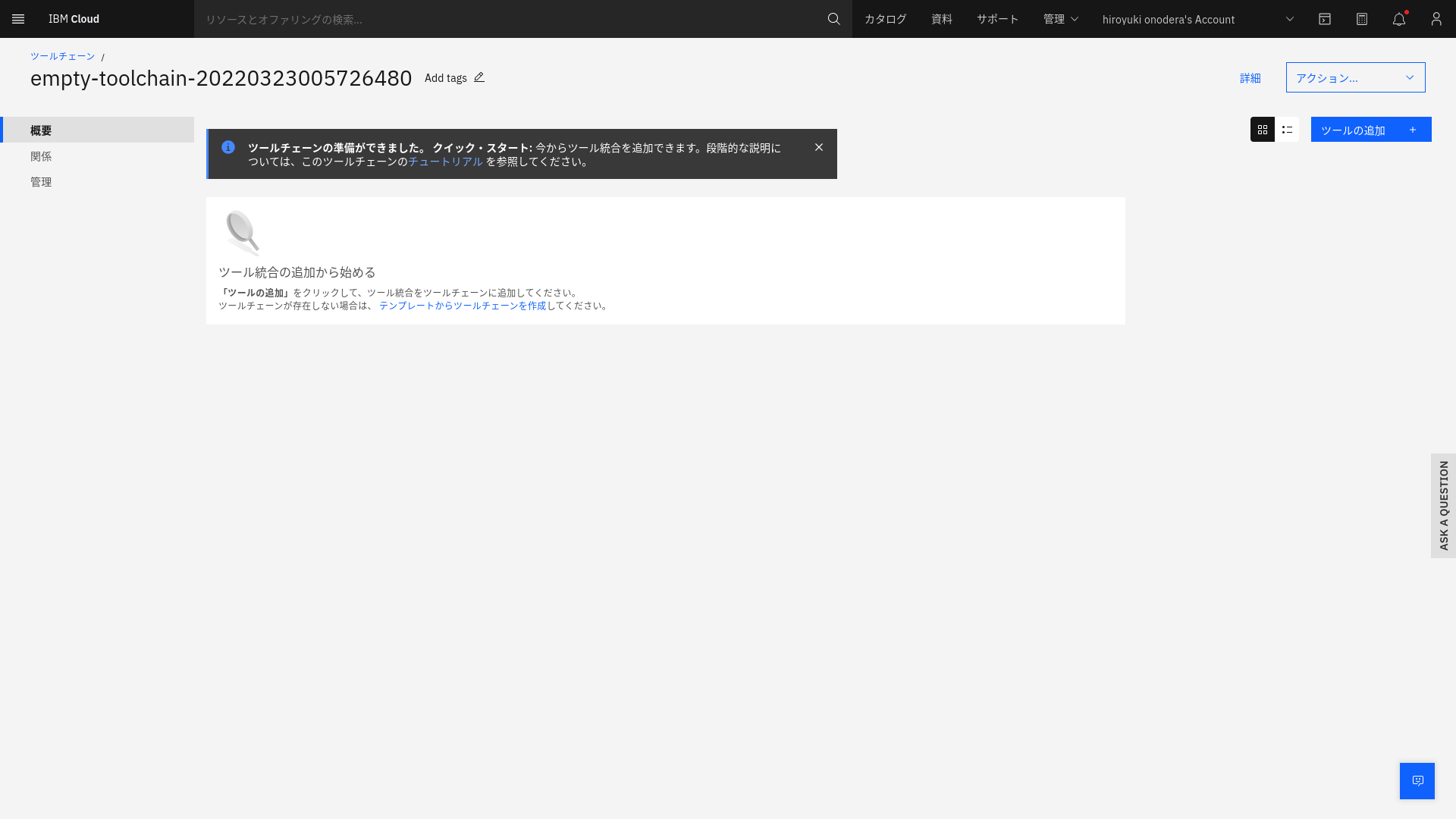This screenshot has height=819, width=1456.
Task: Open the アクション dropdown
Action: 1354,77
